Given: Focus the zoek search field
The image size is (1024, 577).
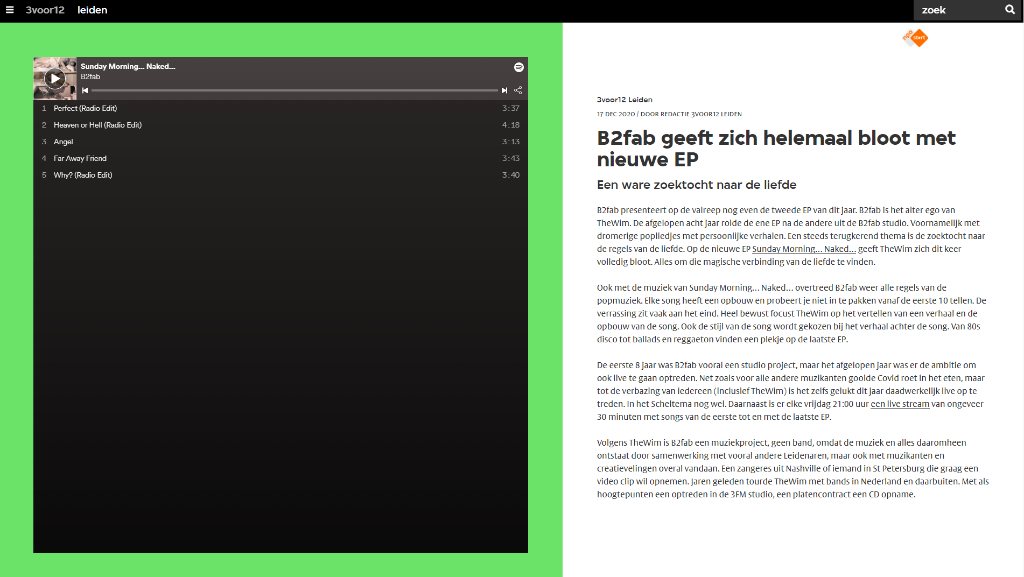Looking at the screenshot, I should pos(959,10).
